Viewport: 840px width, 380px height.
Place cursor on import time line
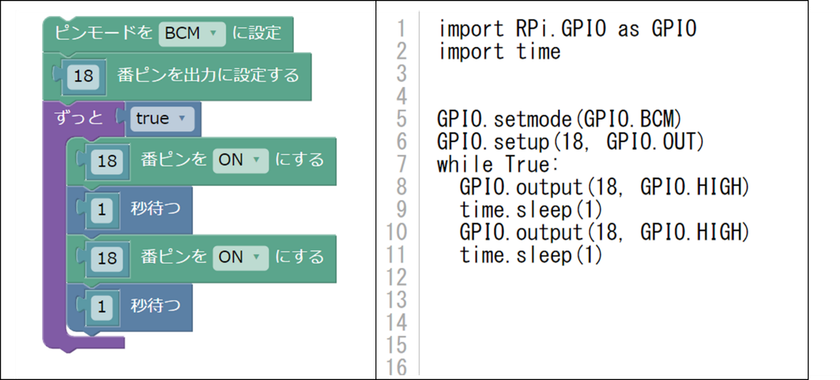tap(499, 51)
